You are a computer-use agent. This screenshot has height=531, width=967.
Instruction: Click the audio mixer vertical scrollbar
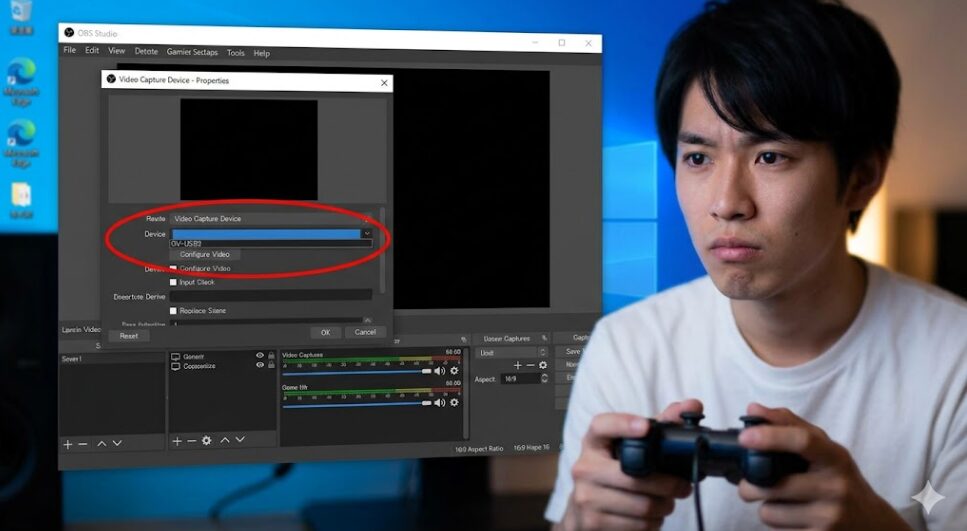466,395
